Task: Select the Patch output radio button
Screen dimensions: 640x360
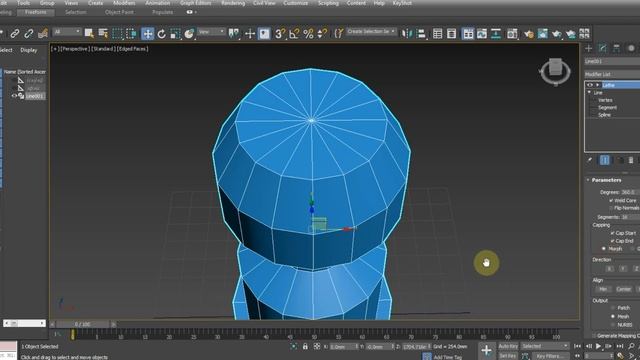Action: [613, 308]
